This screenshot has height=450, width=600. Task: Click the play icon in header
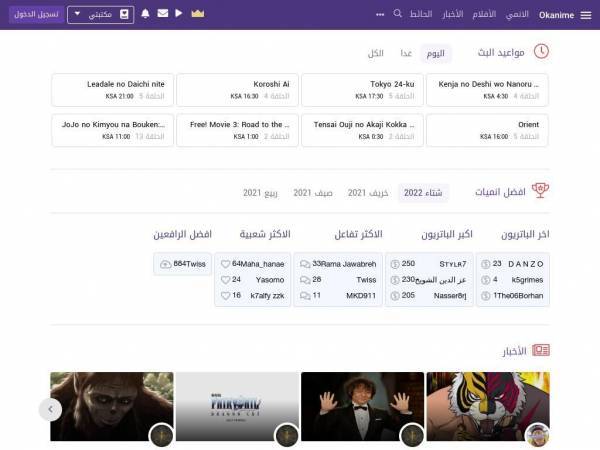(178, 13)
